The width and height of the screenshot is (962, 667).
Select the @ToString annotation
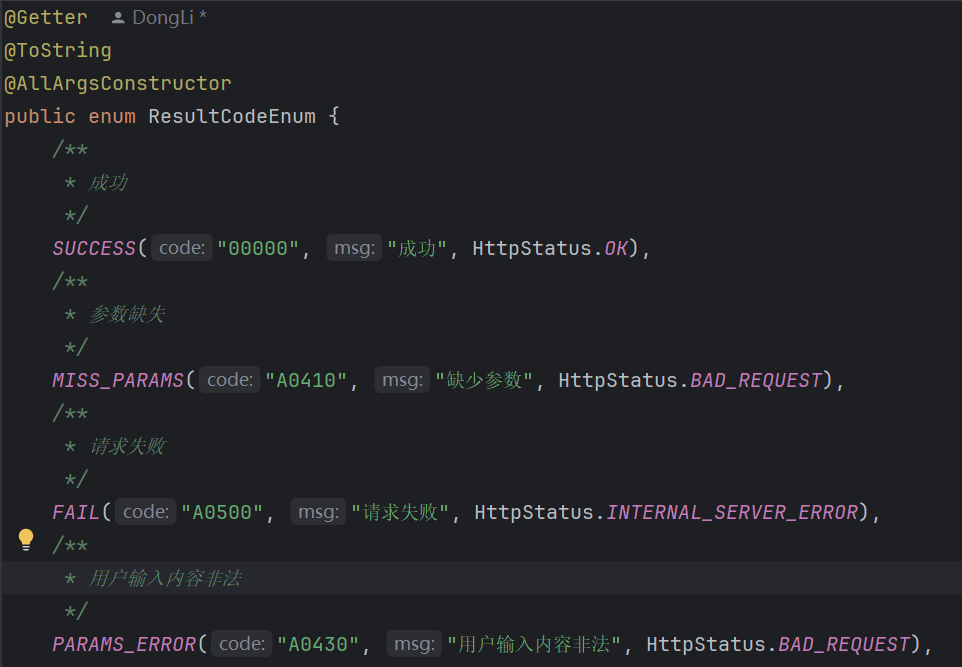pyautogui.click(x=58, y=50)
